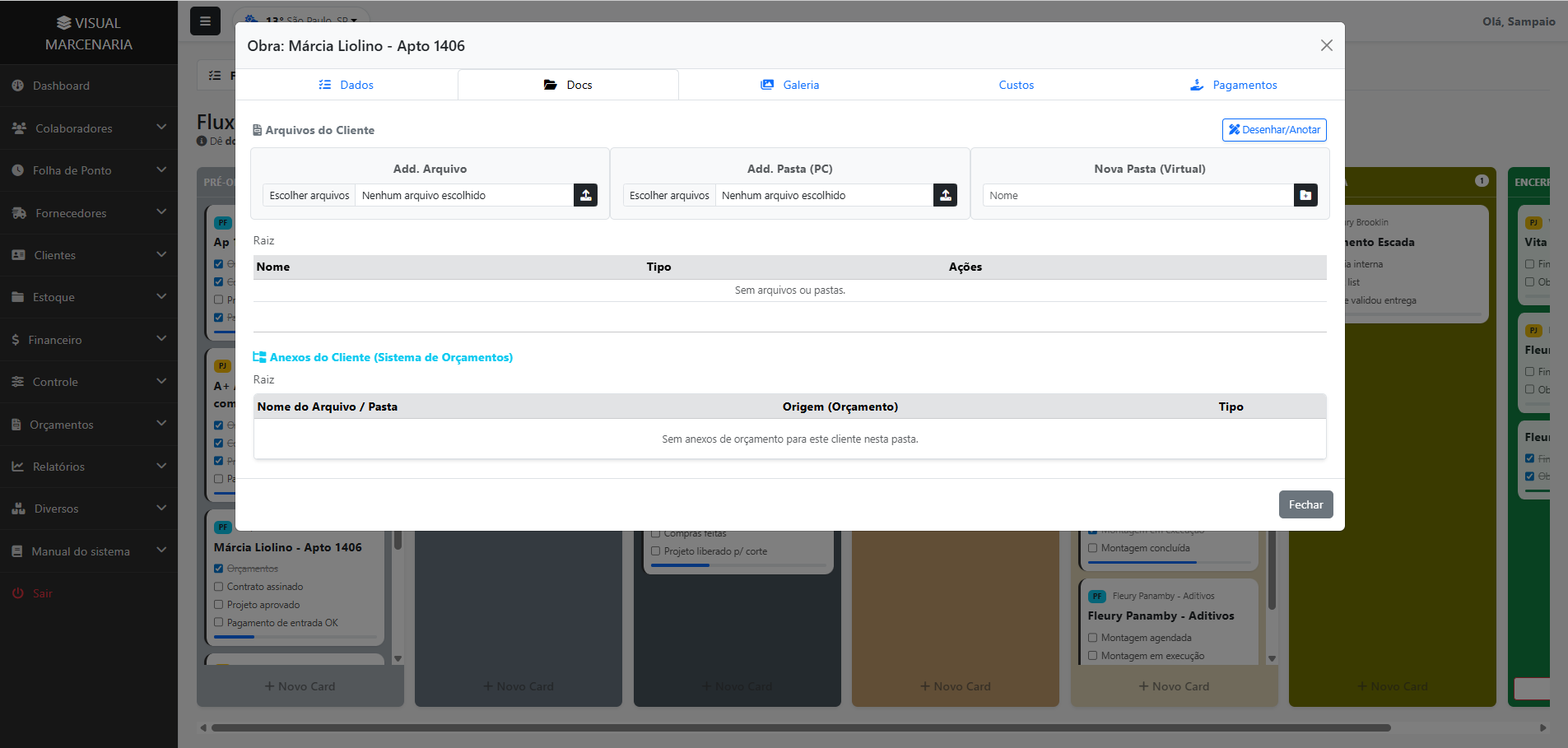Check Pagamento de entrada OK checkbox
Viewport: 1568px width, 748px height.
pos(219,623)
